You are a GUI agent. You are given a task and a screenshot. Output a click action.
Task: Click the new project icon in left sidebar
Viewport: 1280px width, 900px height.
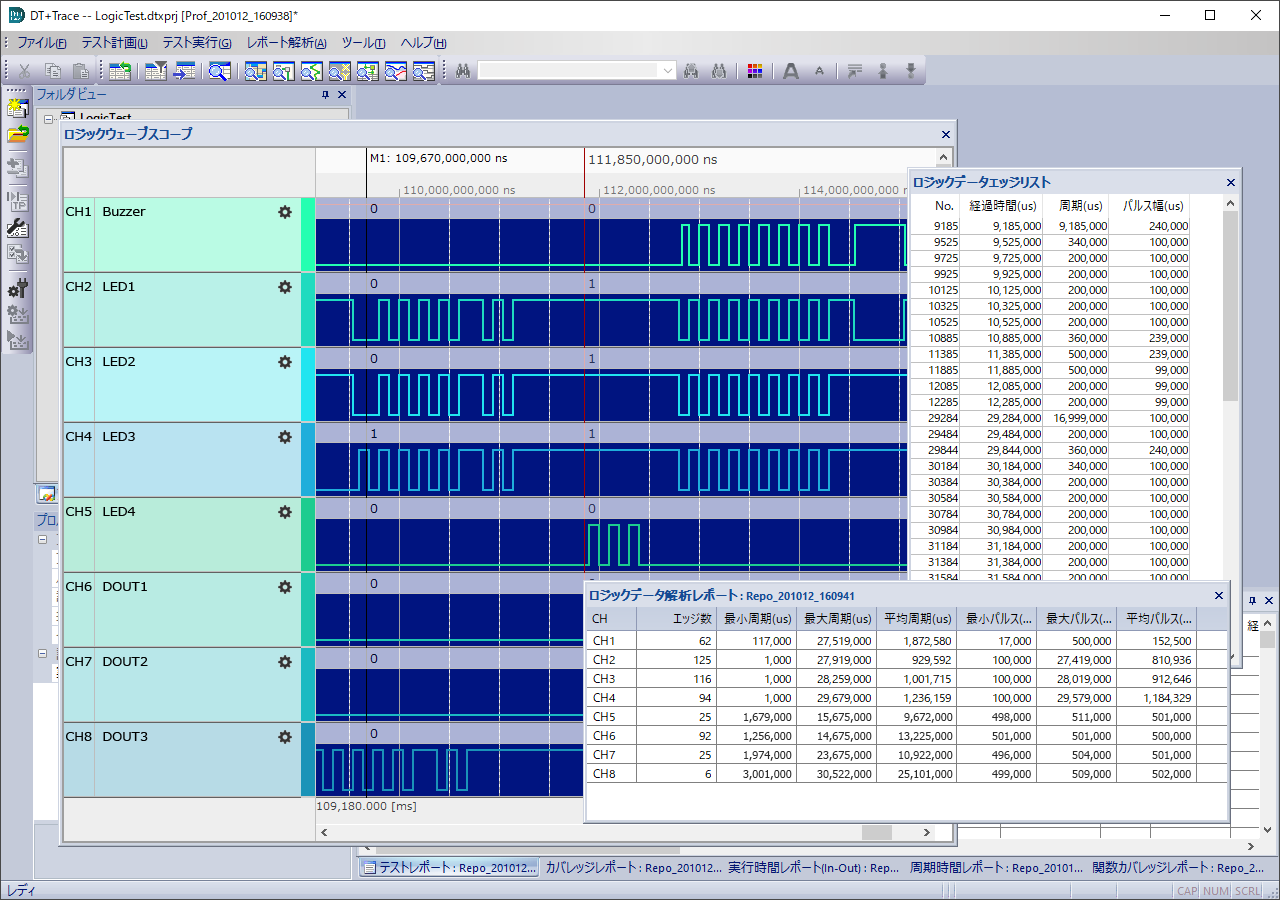(17, 108)
